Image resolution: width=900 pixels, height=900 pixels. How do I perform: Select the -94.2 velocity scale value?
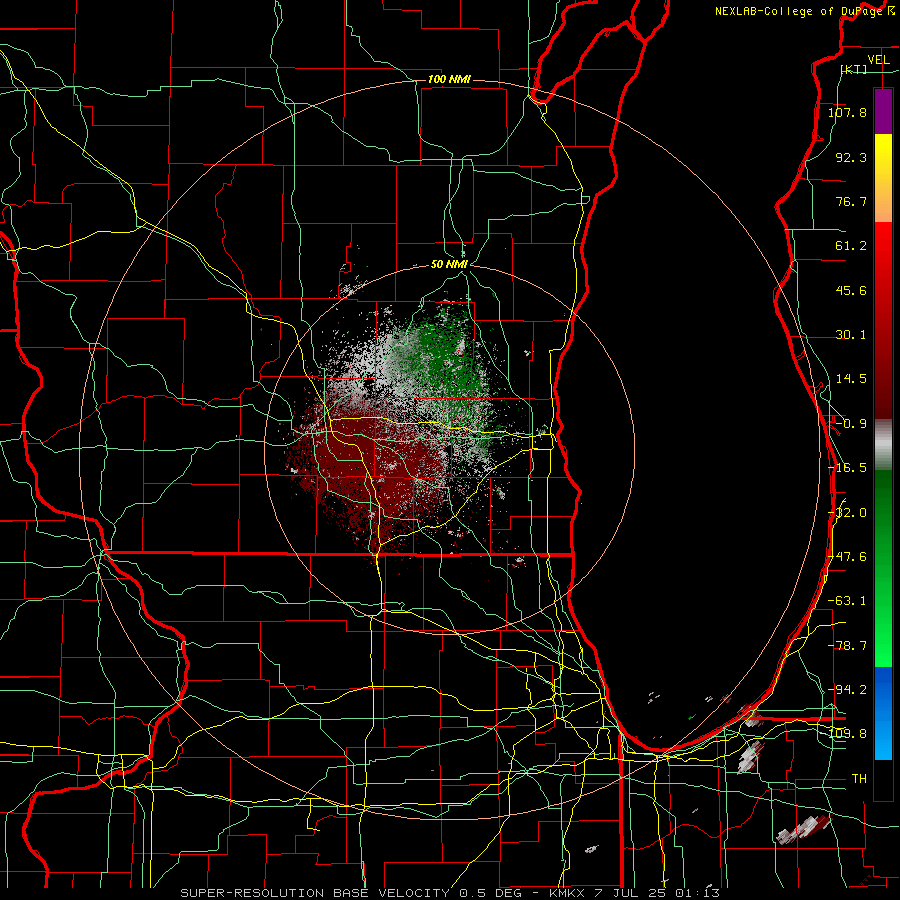[847, 689]
